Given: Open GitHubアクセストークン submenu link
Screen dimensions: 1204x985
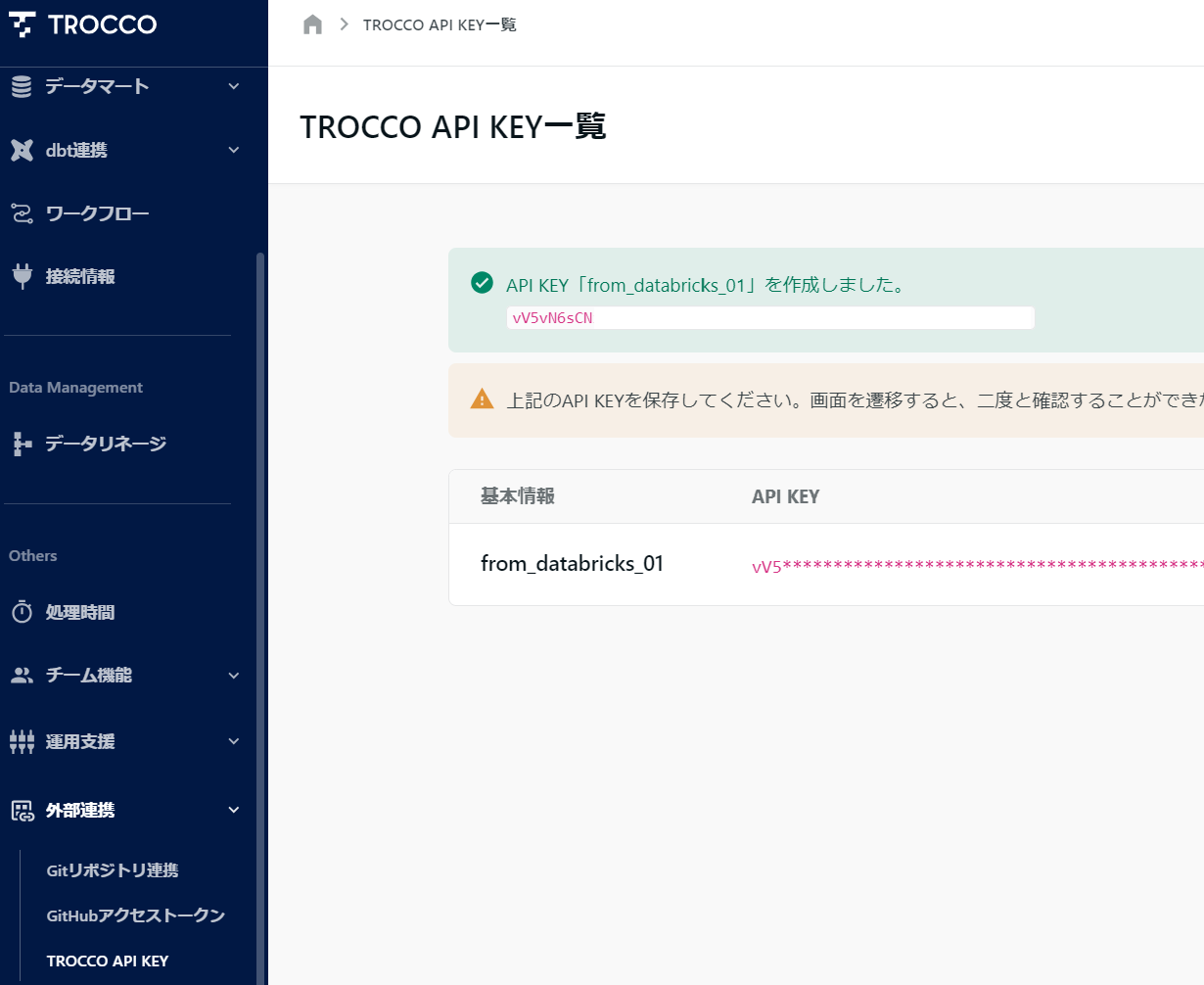Looking at the screenshot, I should [x=136, y=915].
